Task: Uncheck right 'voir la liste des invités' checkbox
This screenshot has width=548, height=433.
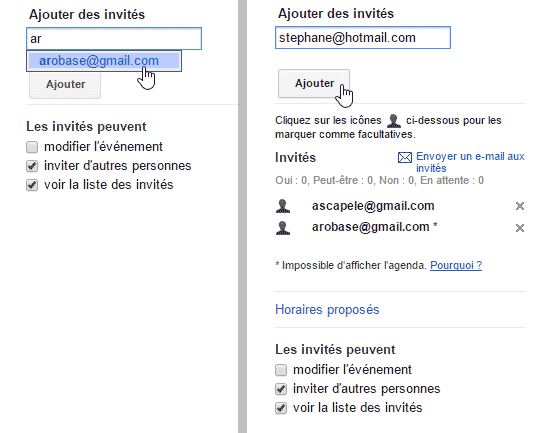Action: coord(281,407)
